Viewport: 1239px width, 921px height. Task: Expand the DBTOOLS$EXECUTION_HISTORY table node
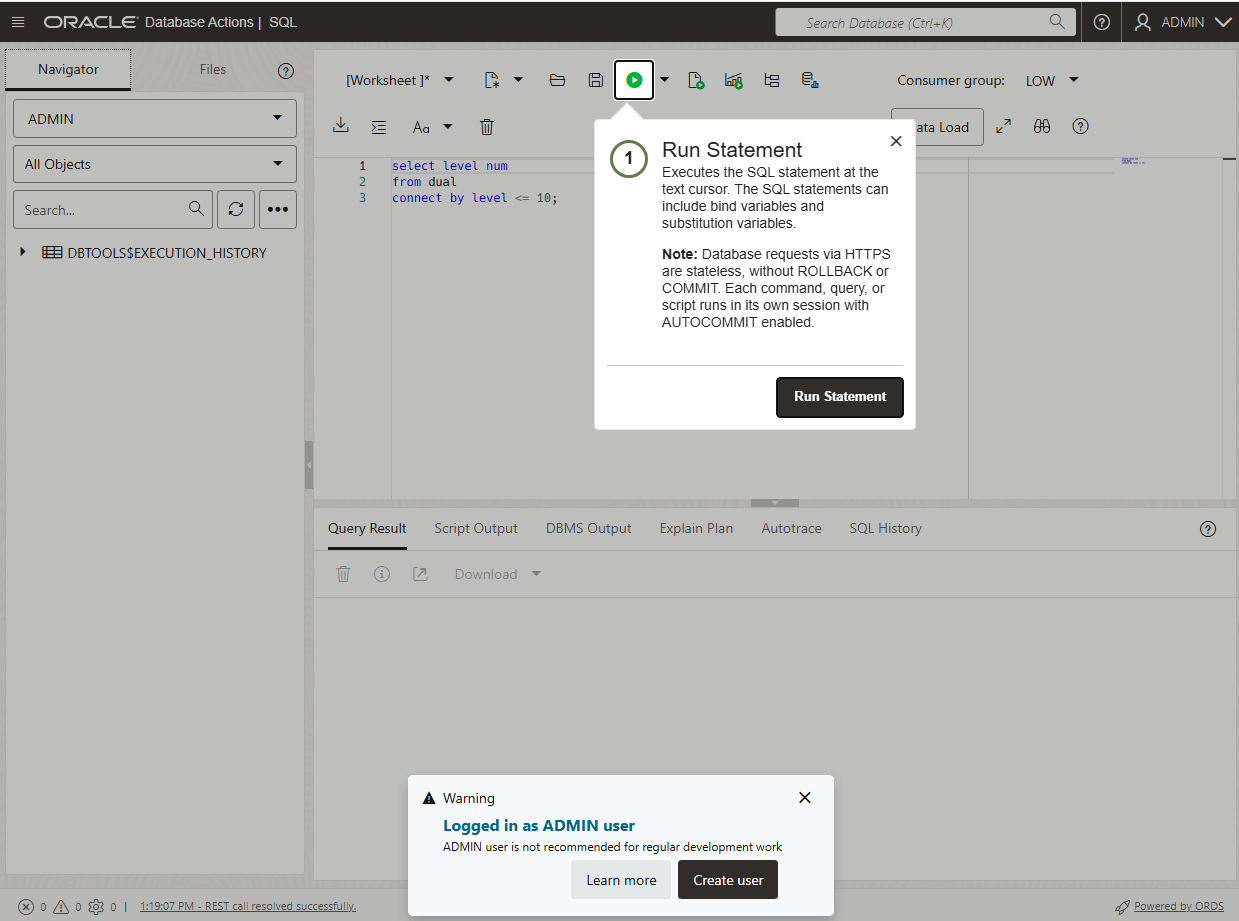[23, 253]
